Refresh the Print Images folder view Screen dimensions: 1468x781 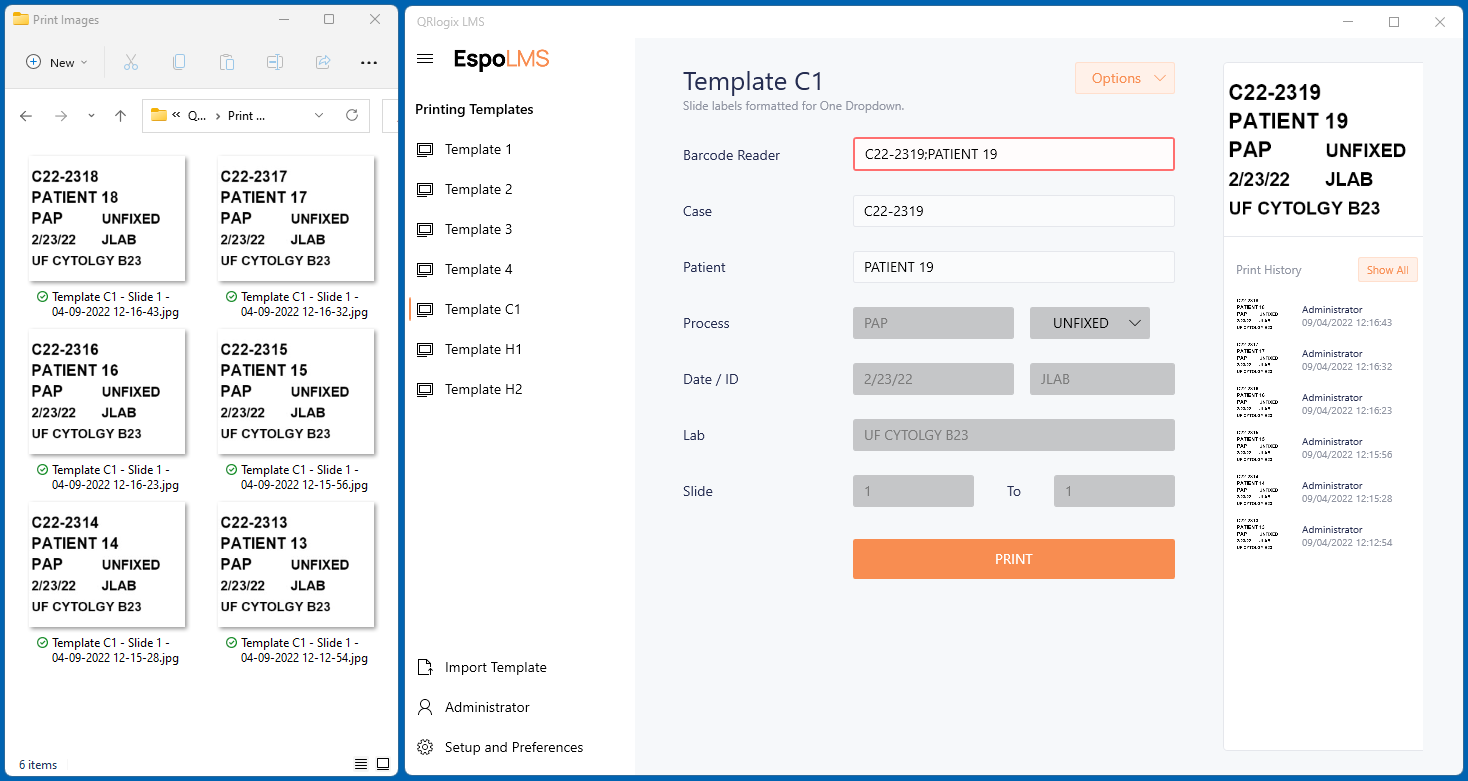click(352, 115)
